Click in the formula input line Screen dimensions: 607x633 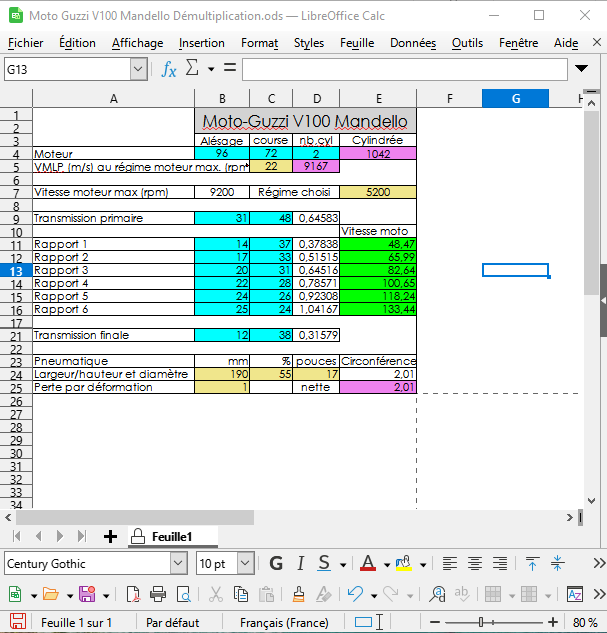click(x=405, y=69)
